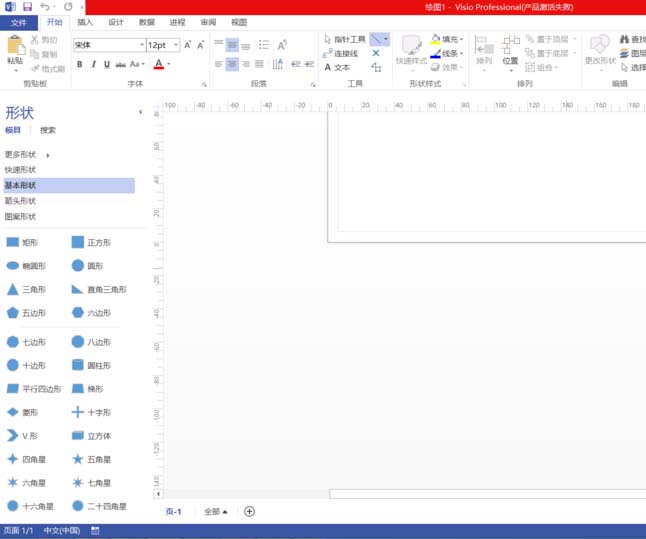The width and height of the screenshot is (646, 539).
Task: Open the 文件 File tab
Action: (x=19, y=22)
